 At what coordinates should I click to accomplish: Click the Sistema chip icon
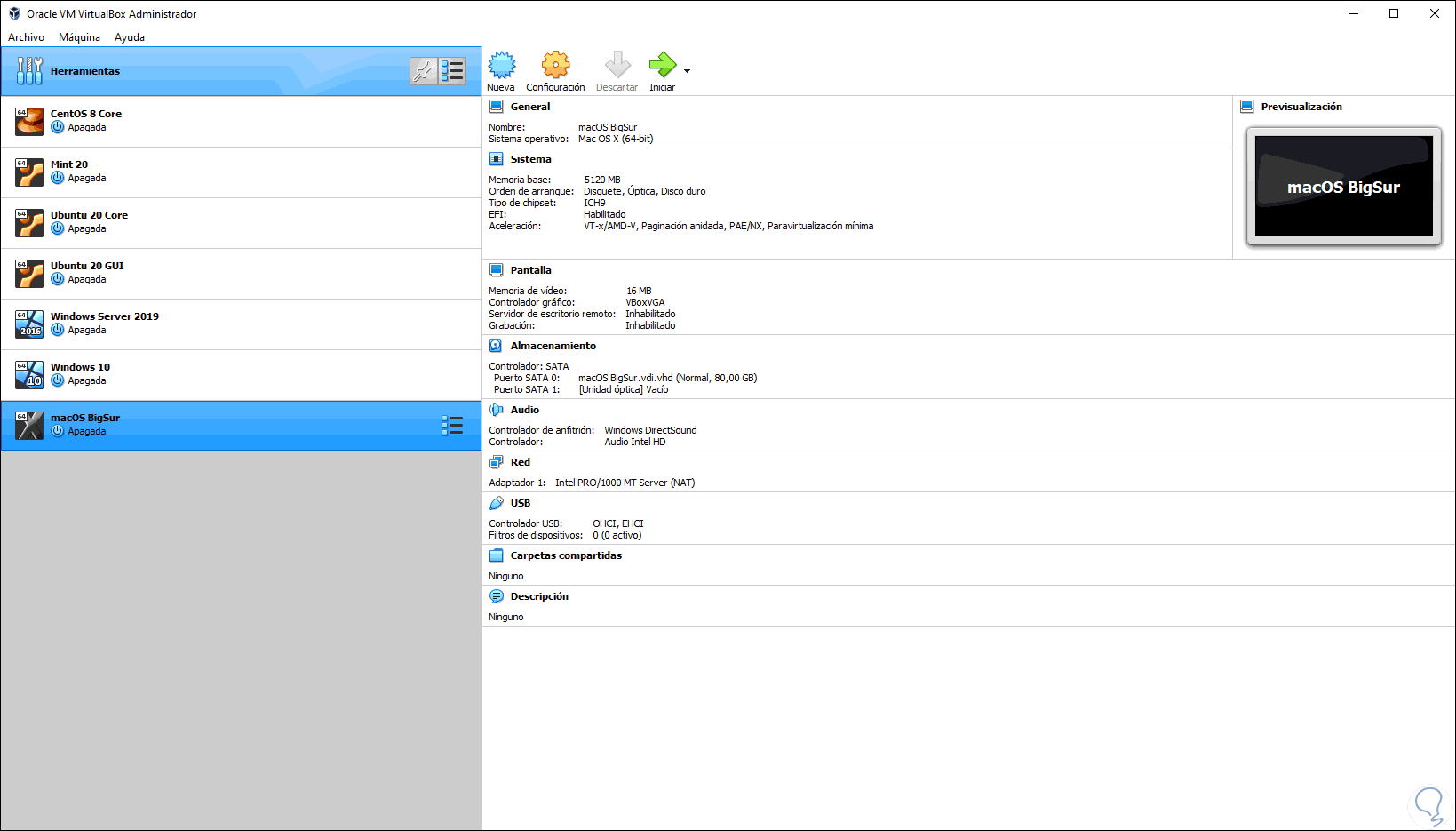pyautogui.click(x=497, y=159)
